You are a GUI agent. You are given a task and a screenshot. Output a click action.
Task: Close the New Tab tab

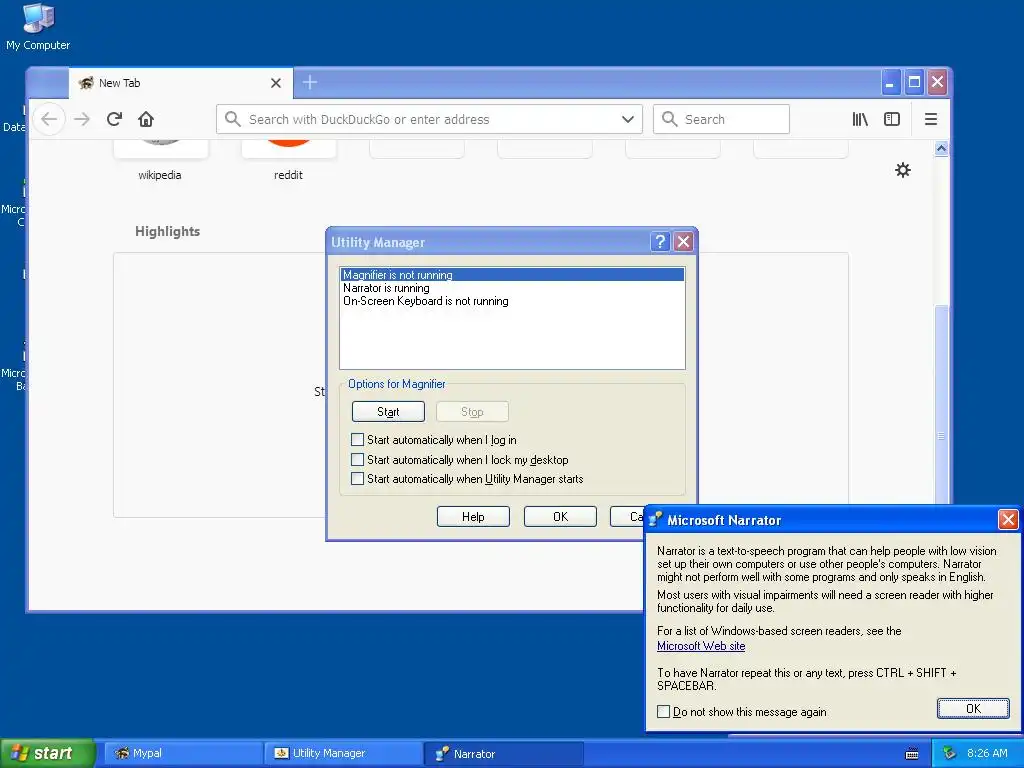(276, 83)
